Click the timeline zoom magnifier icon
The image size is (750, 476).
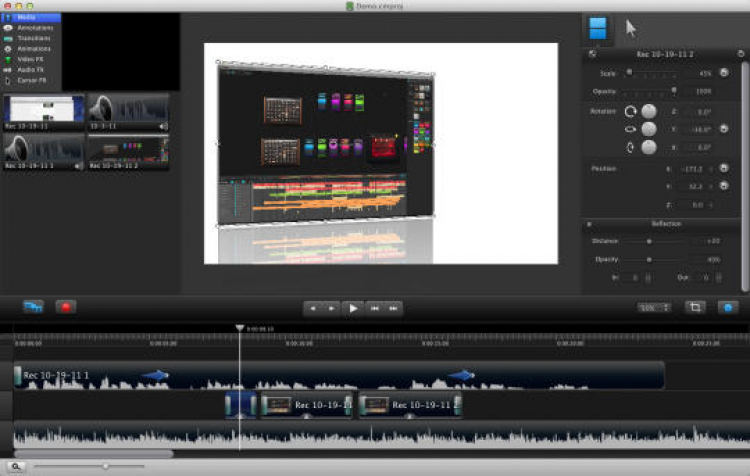(17, 466)
